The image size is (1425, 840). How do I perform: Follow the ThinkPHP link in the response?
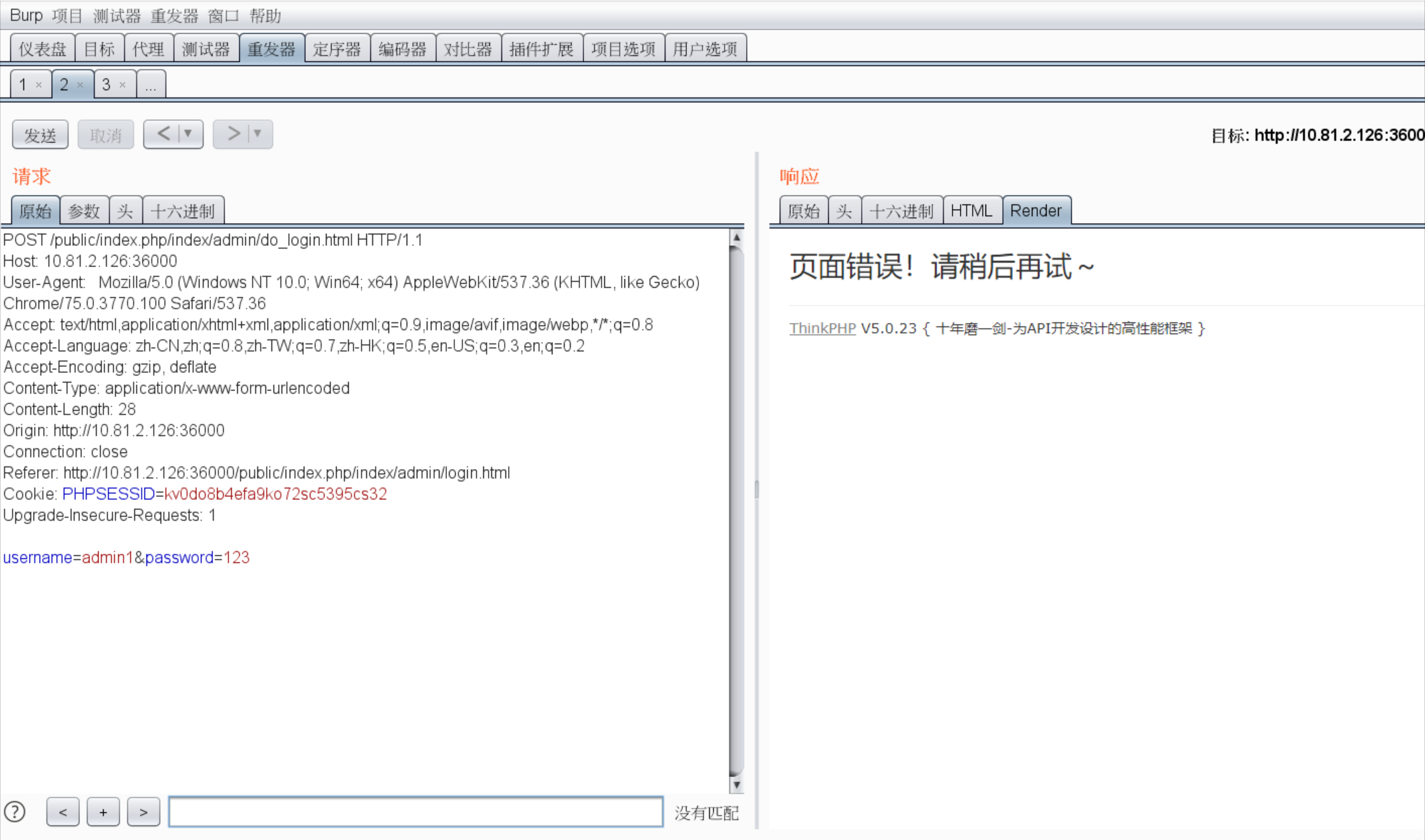click(x=822, y=328)
